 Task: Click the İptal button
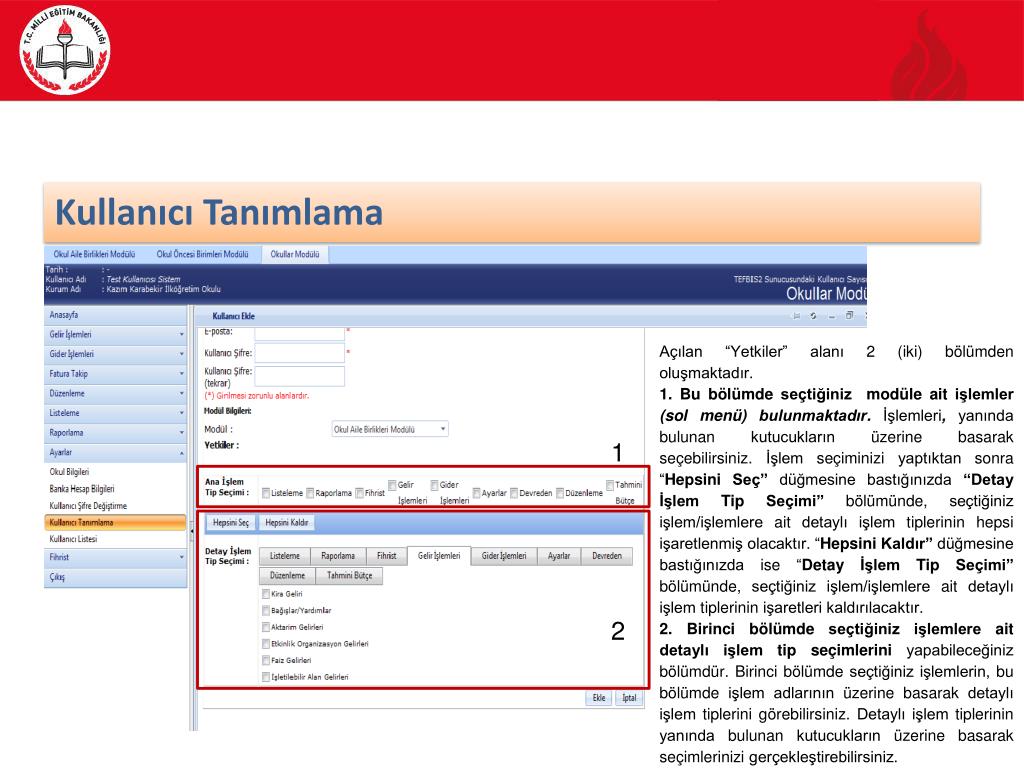(x=629, y=698)
